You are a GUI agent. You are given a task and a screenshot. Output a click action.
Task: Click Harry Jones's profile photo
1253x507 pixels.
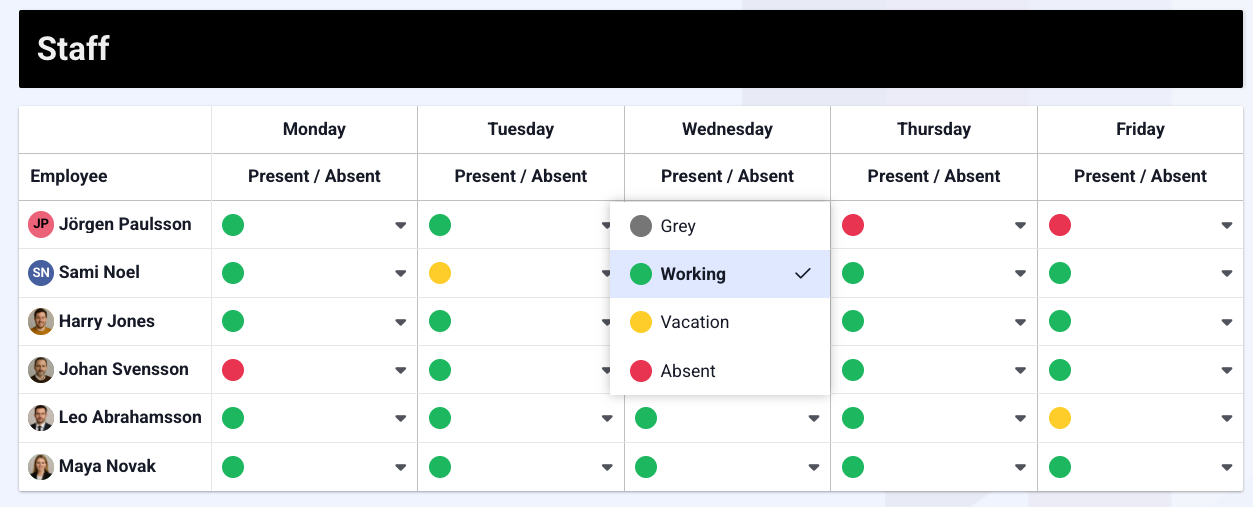[41, 322]
